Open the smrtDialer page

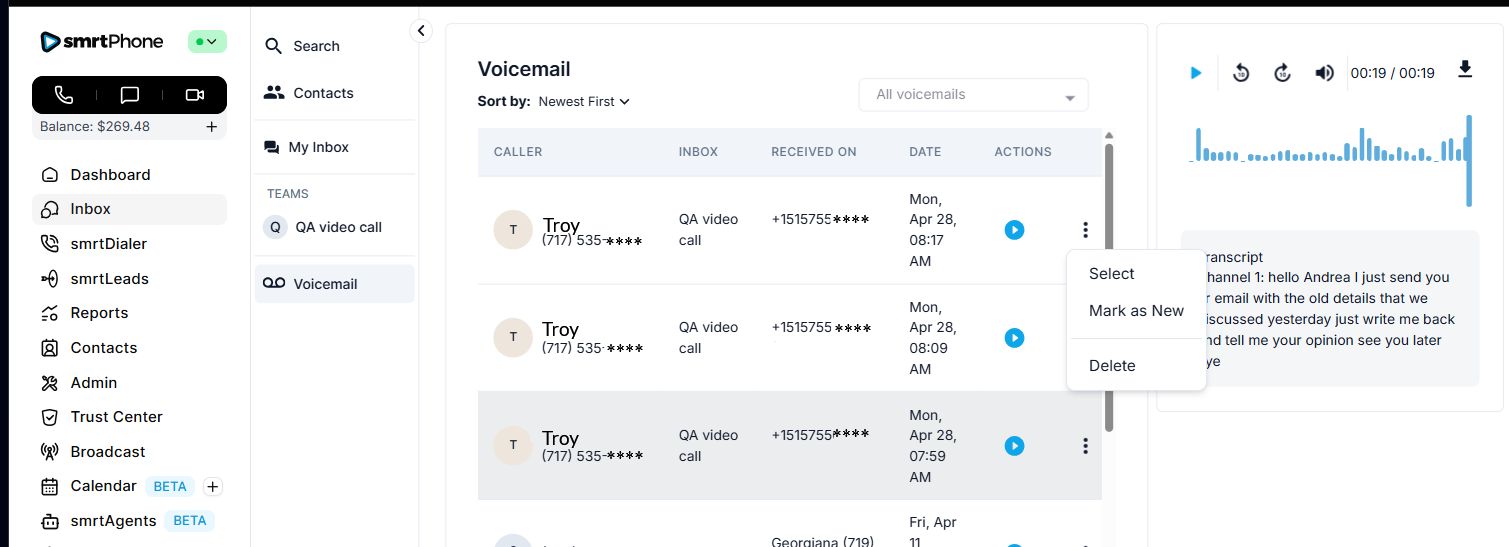[108, 244]
